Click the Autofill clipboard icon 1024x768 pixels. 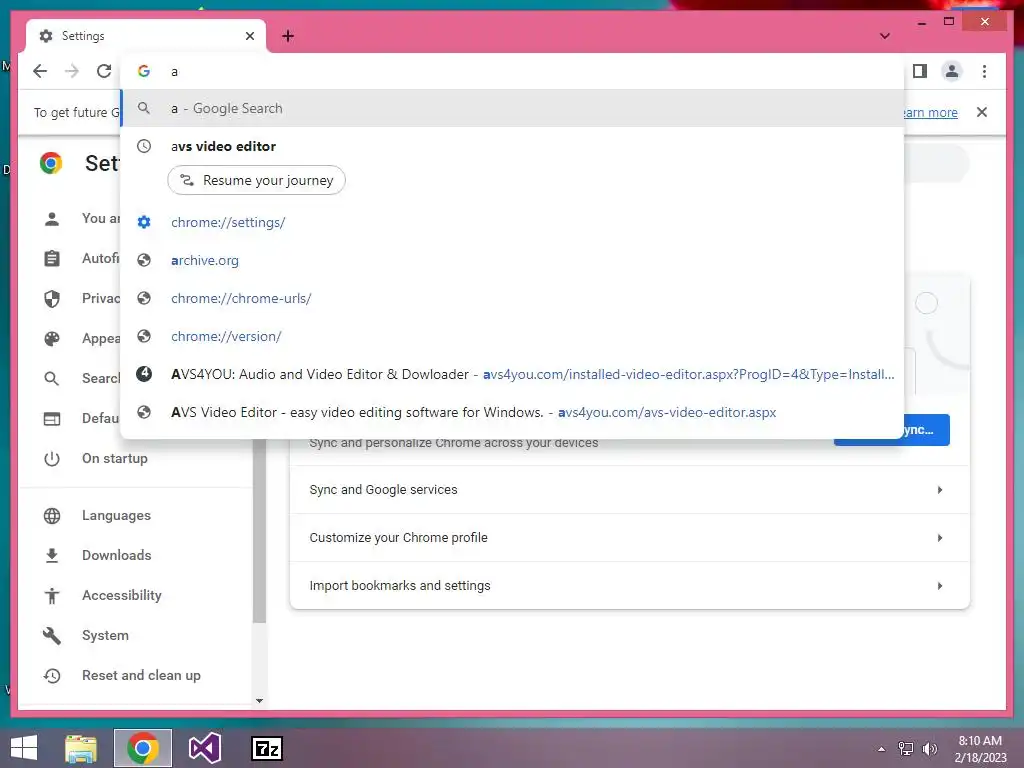[52, 259]
